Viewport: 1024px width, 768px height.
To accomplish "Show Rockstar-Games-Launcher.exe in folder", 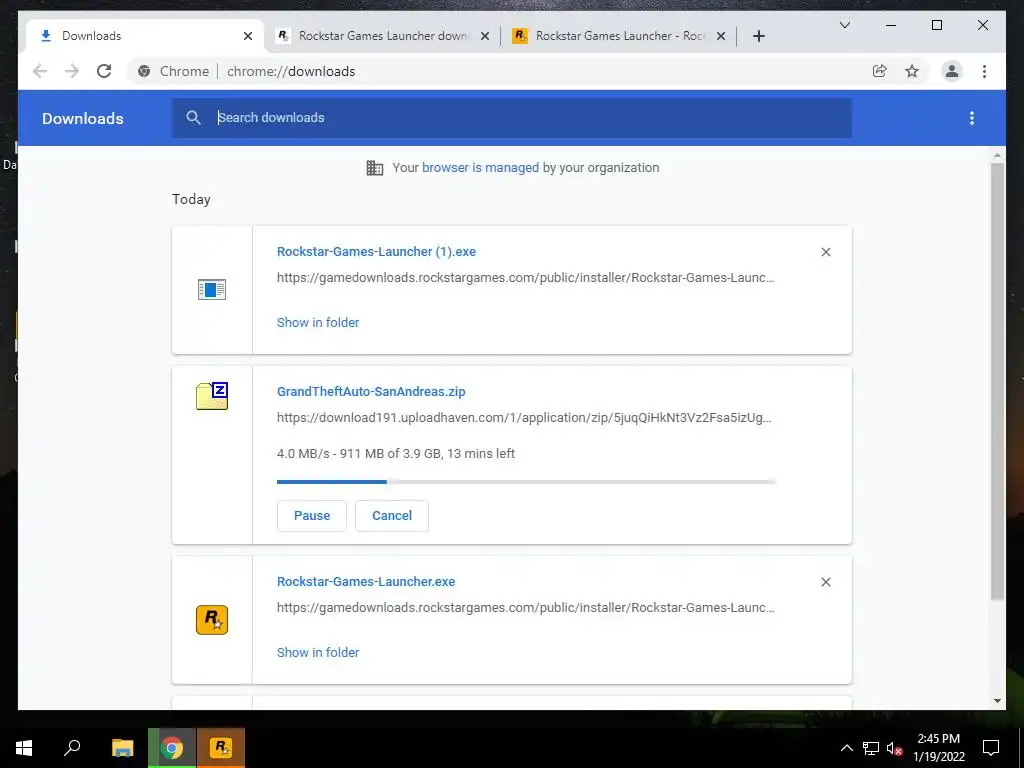I will pyautogui.click(x=318, y=652).
